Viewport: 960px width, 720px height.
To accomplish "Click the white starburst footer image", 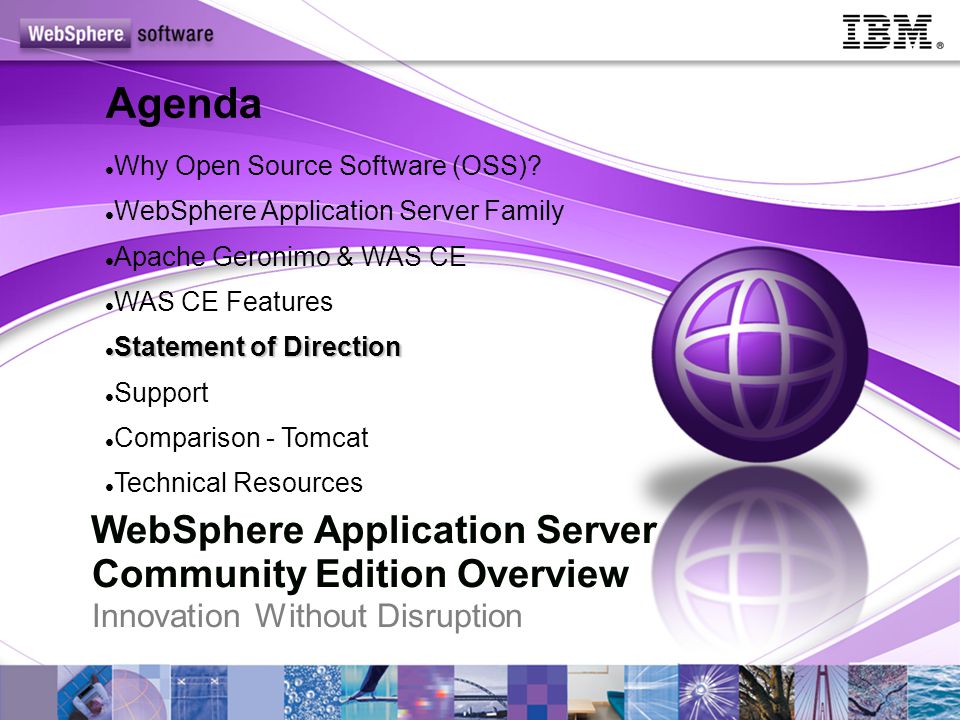I will [x=708, y=692].
